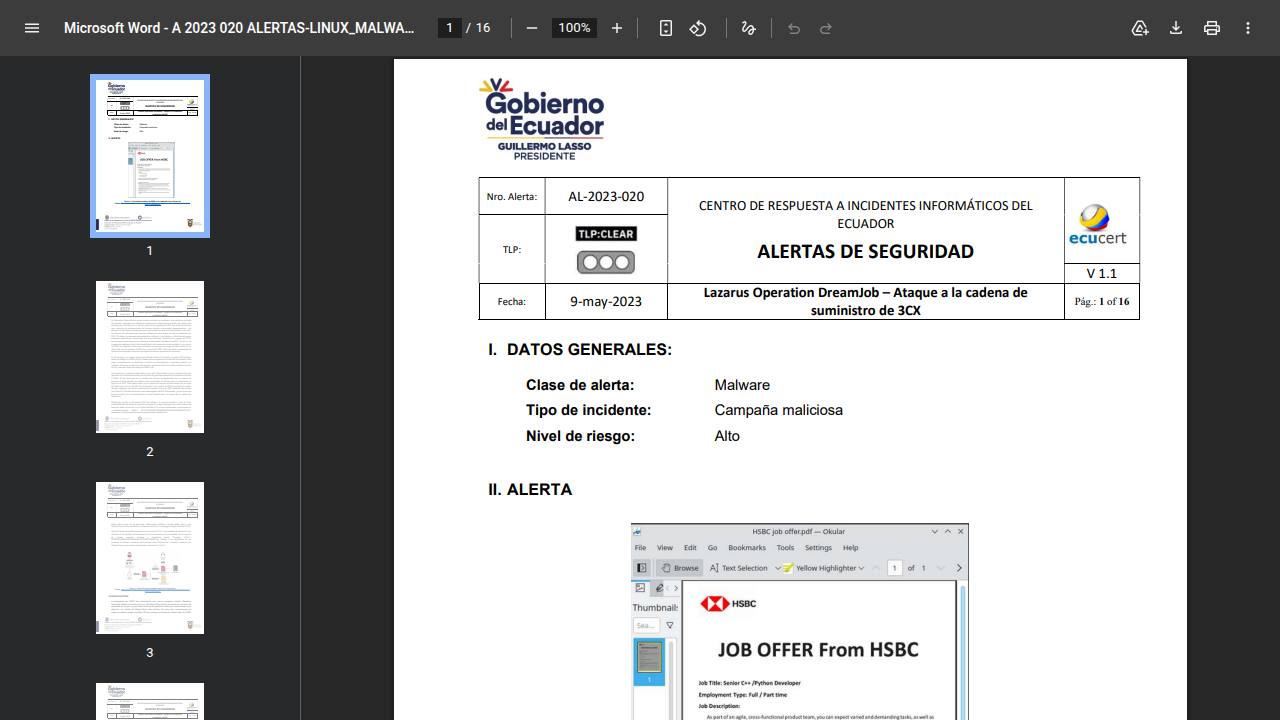Select page 1 thumbnail
Screen dimensions: 1280x720
coord(150,156)
